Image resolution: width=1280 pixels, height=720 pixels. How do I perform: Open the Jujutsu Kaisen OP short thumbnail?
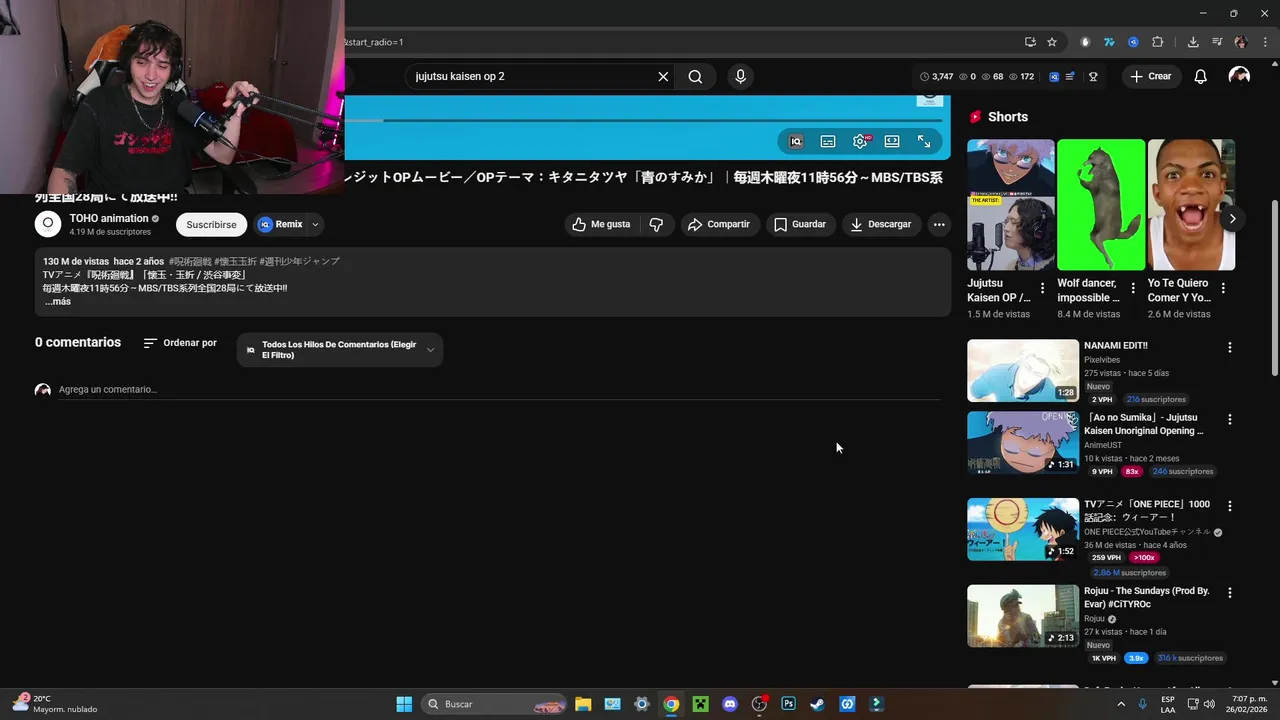1011,205
